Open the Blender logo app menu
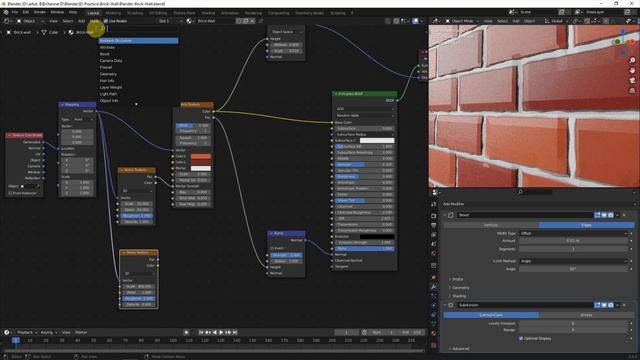The image size is (640, 360). [6, 12]
